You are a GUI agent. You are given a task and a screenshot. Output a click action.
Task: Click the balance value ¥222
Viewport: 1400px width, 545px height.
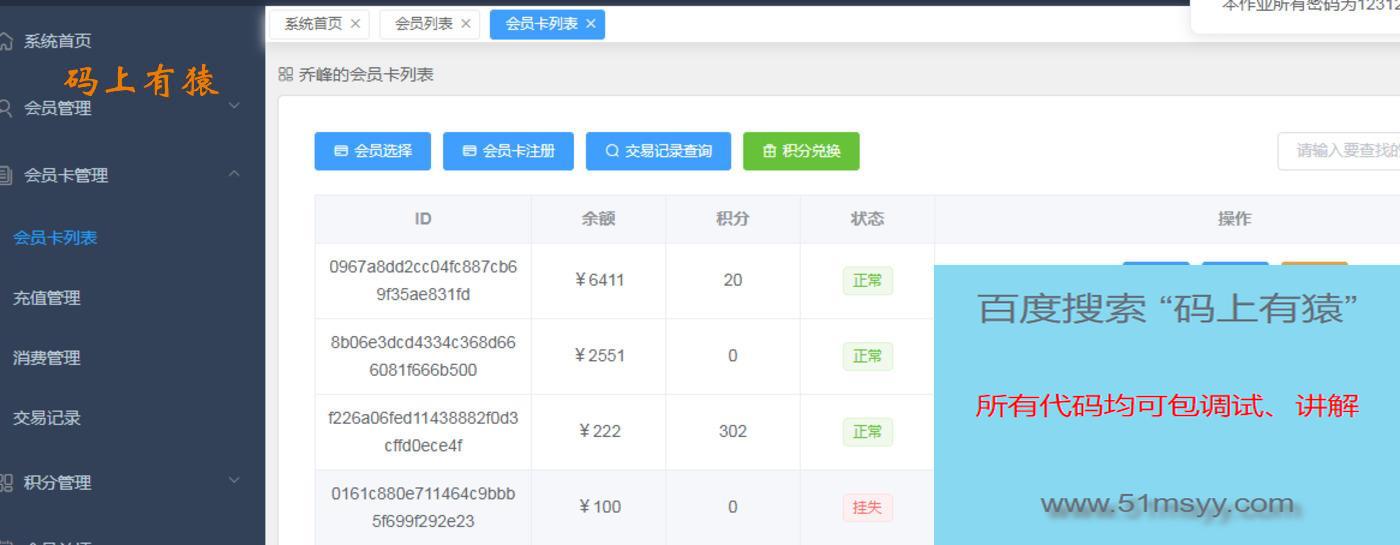click(599, 432)
